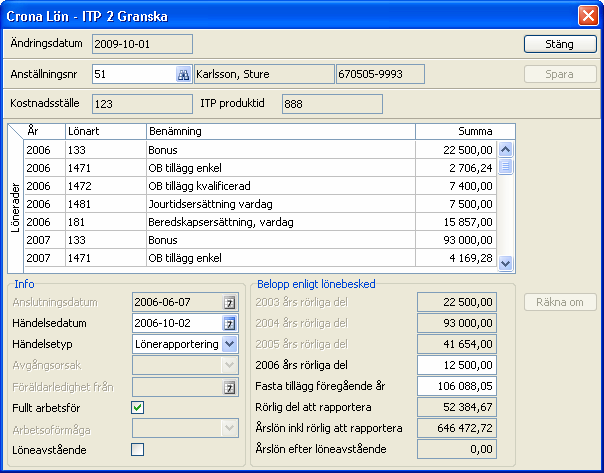Close the Crona Lön window
This screenshot has width=604, height=473.
(x=588, y=16)
